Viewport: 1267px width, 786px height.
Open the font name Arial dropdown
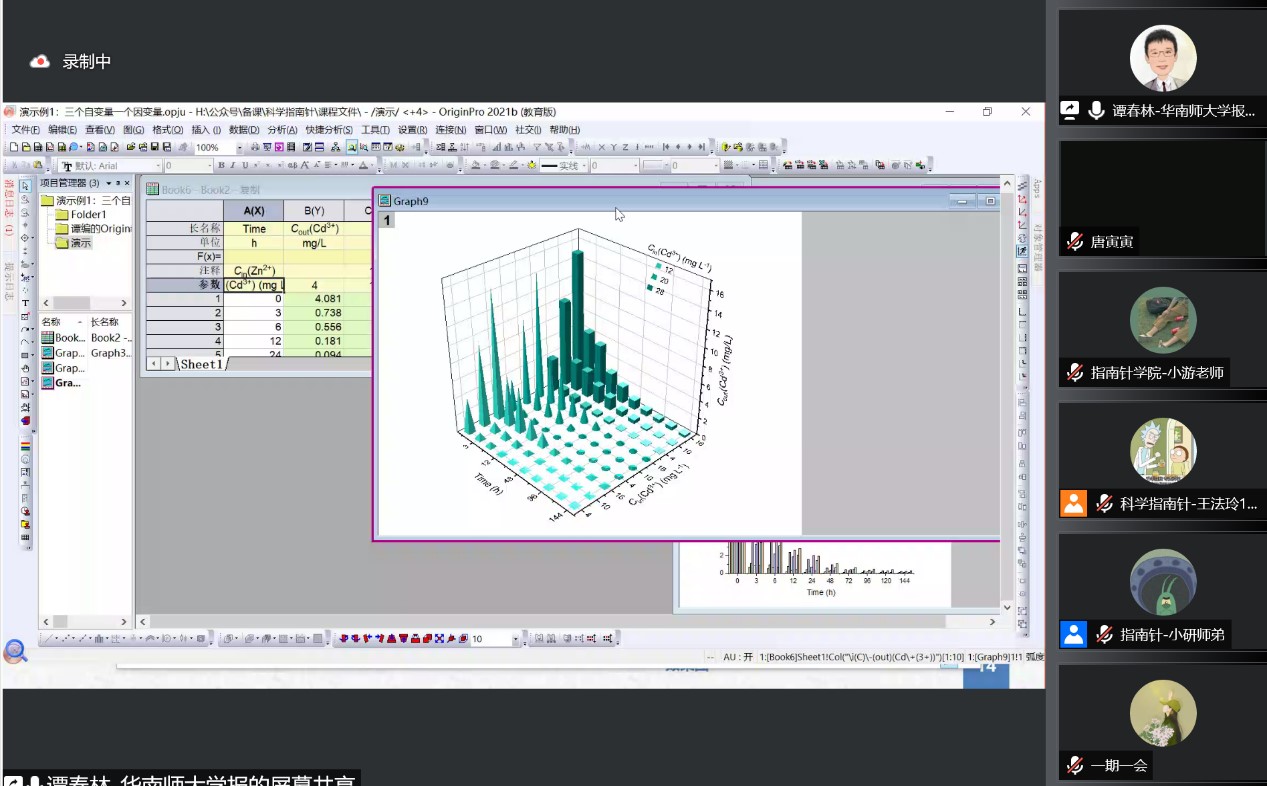158,166
